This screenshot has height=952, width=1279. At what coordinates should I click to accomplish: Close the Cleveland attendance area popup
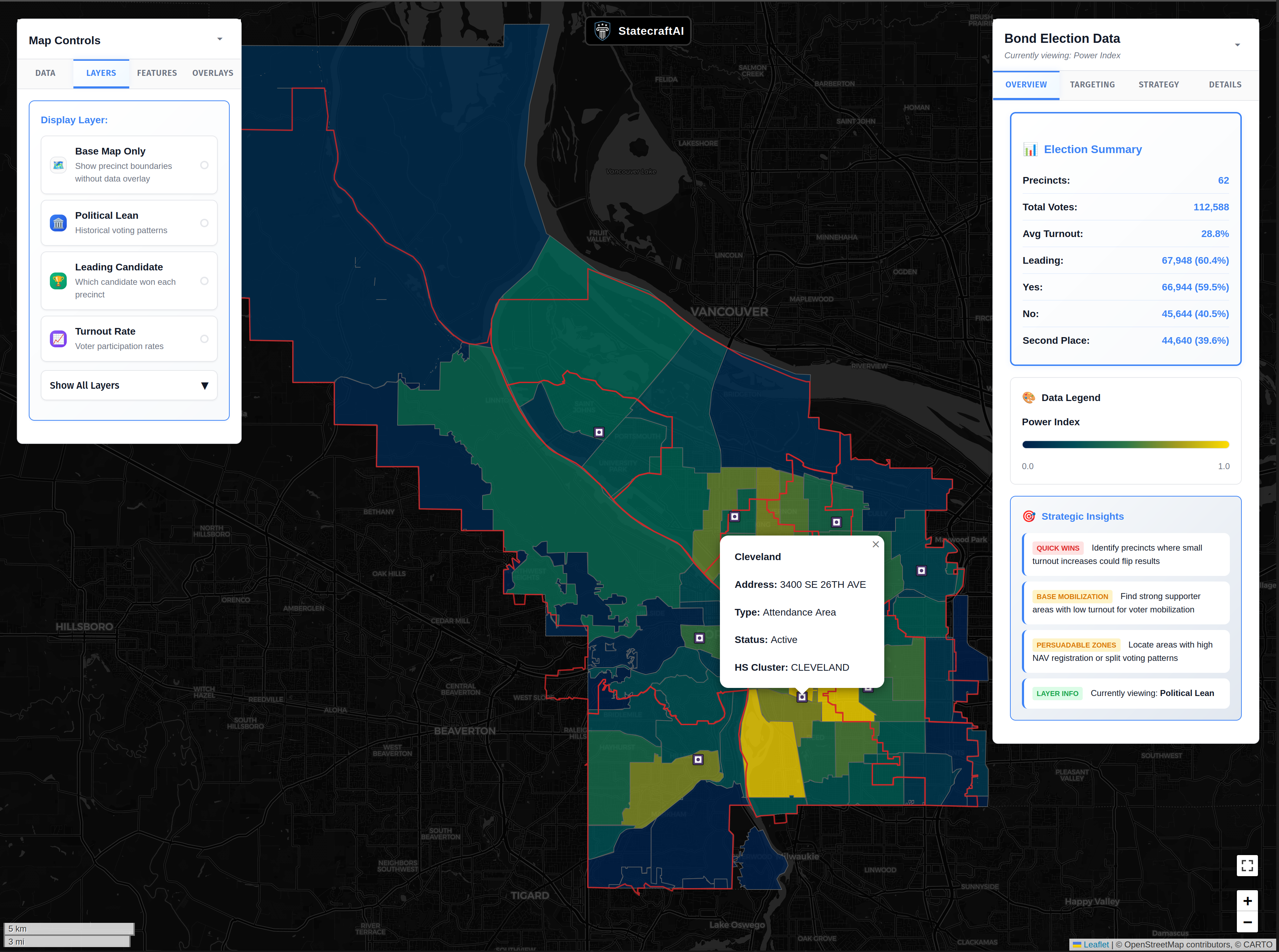click(x=875, y=544)
